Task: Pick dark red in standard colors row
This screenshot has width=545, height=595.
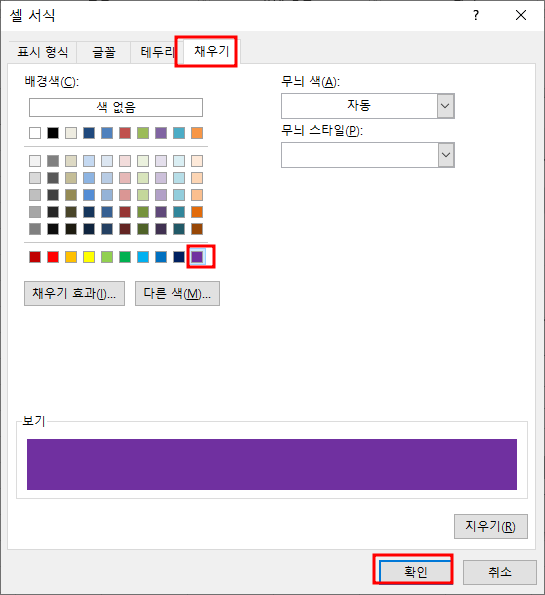Action: point(35,257)
